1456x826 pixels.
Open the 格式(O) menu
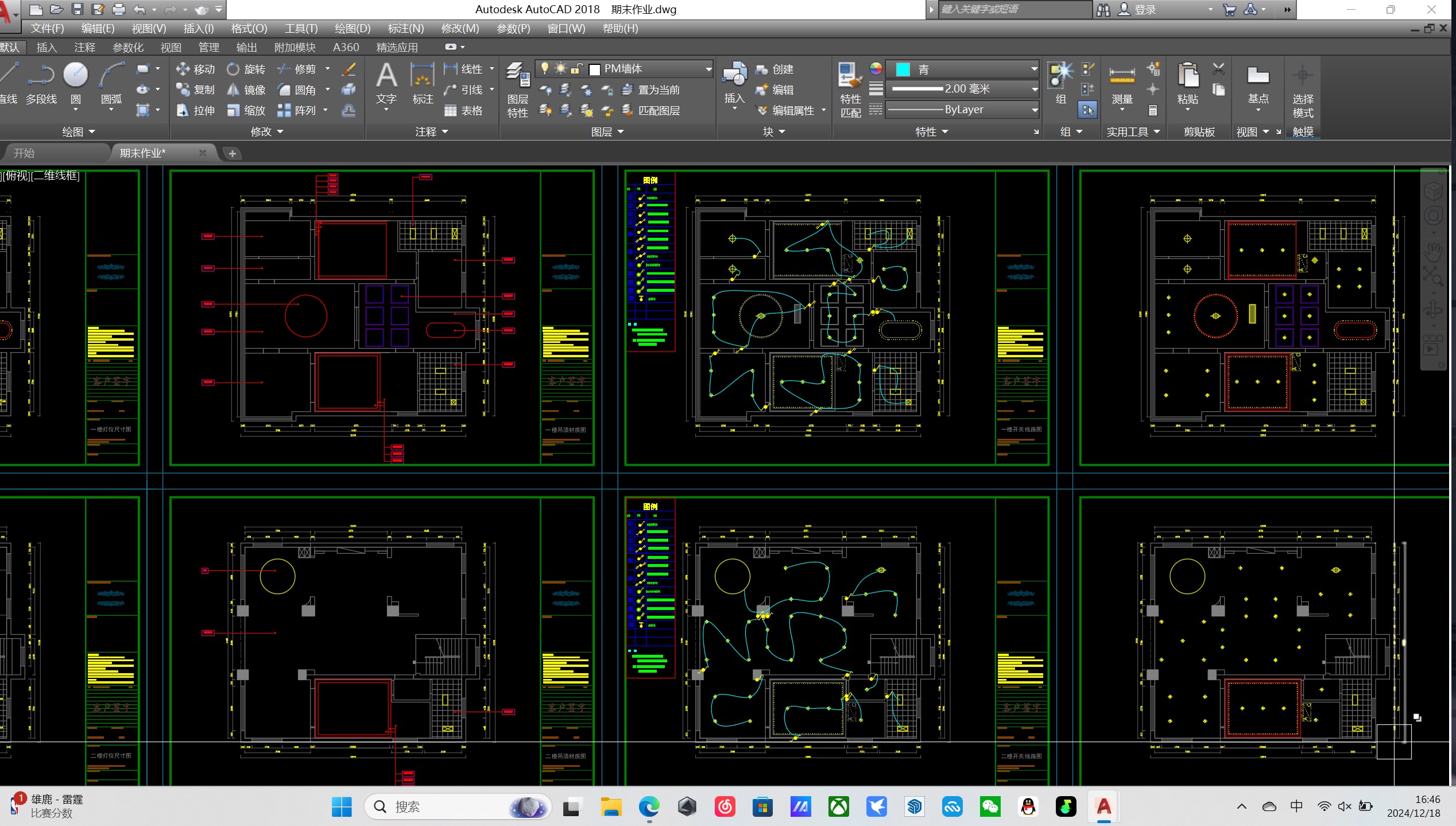click(249, 28)
